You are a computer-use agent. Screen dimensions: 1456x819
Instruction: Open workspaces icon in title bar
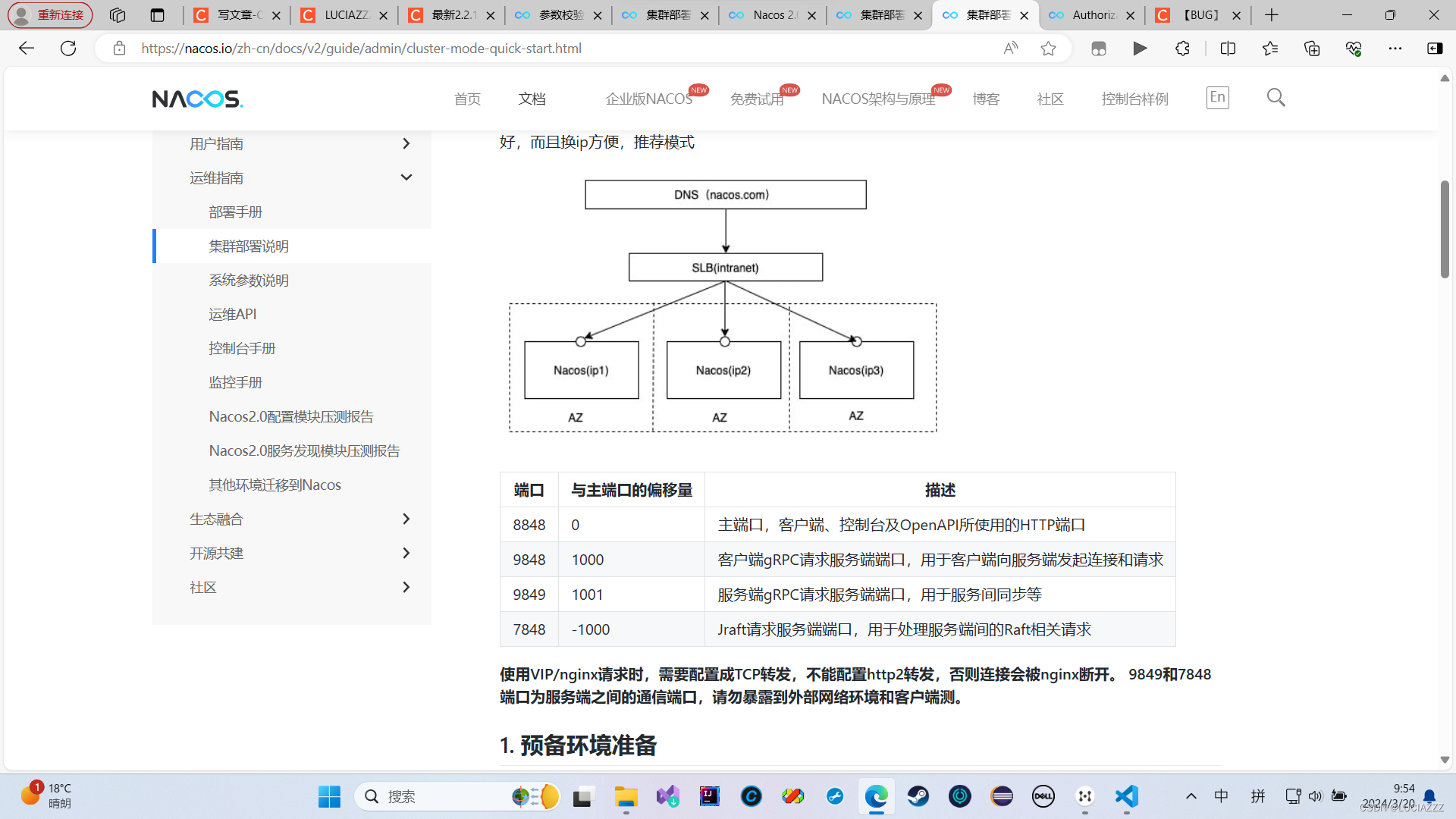[x=118, y=15]
